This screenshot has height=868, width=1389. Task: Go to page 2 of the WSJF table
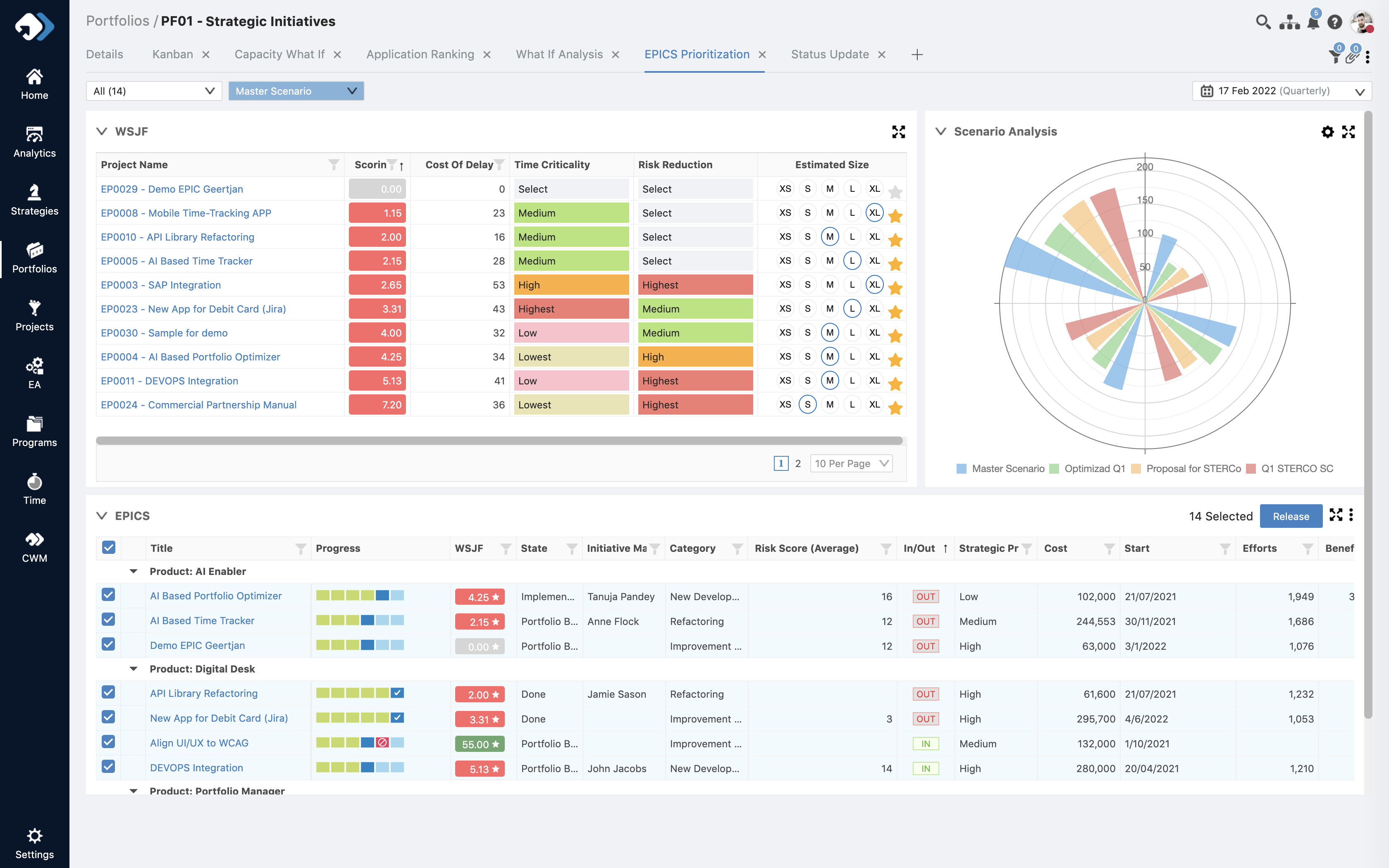pos(798,463)
